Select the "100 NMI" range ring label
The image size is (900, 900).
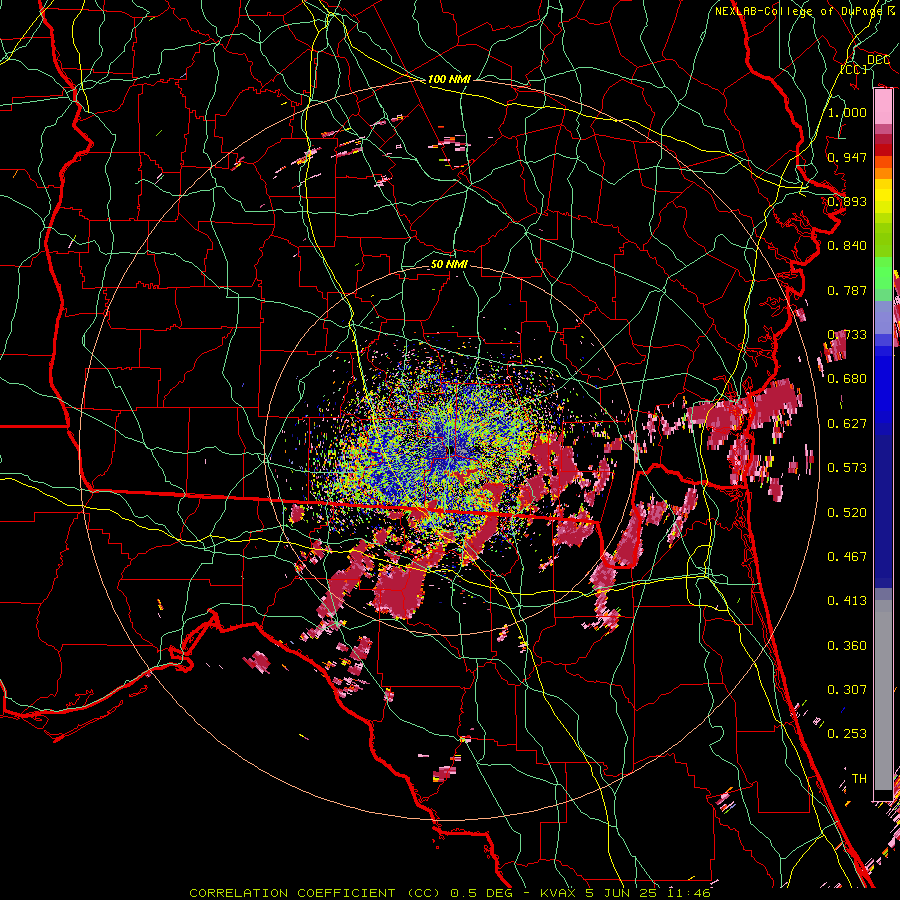449,79
